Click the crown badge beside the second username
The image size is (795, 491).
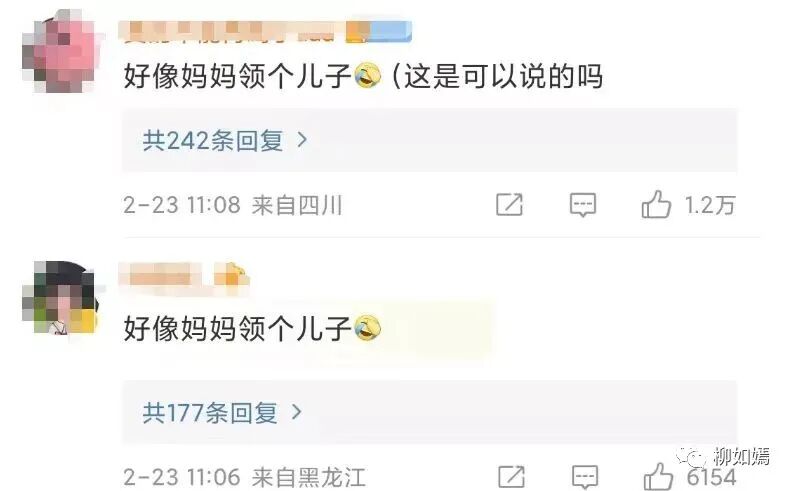tap(231, 276)
